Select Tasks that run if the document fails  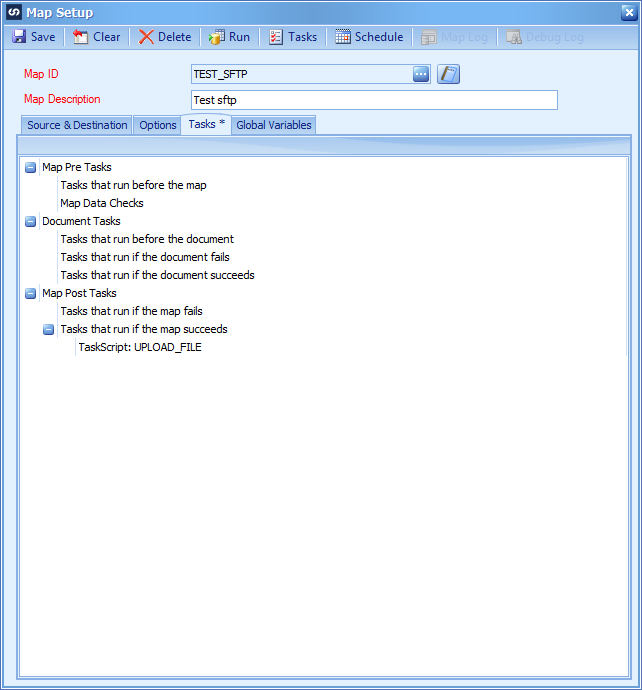[x=145, y=257]
